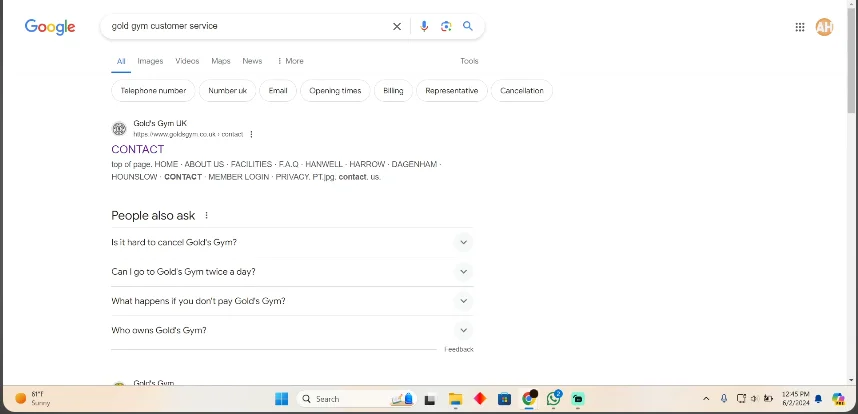The width and height of the screenshot is (858, 414).
Task: Switch to the Images tab
Action: point(150,61)
